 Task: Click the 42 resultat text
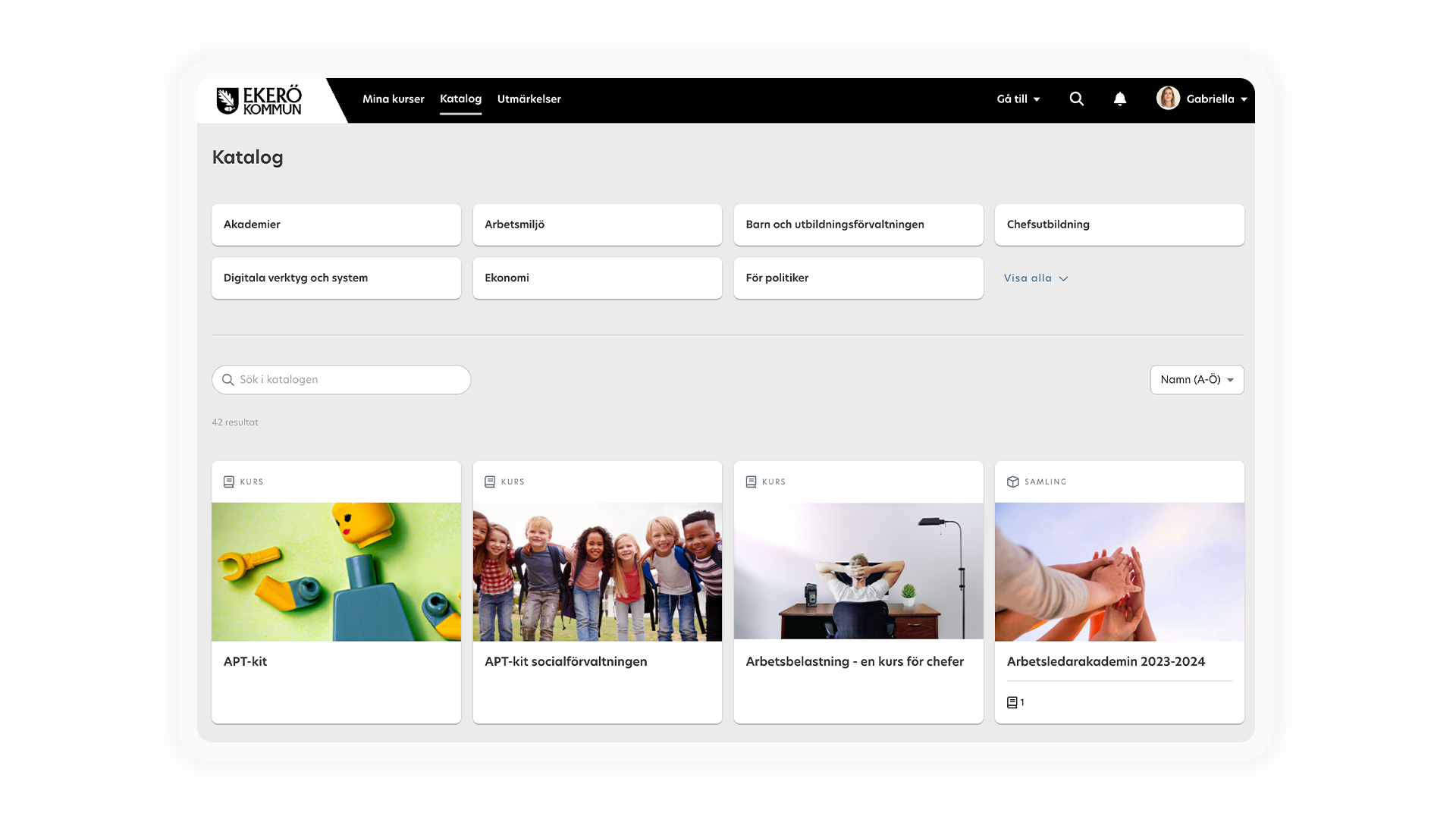[235, 422]
